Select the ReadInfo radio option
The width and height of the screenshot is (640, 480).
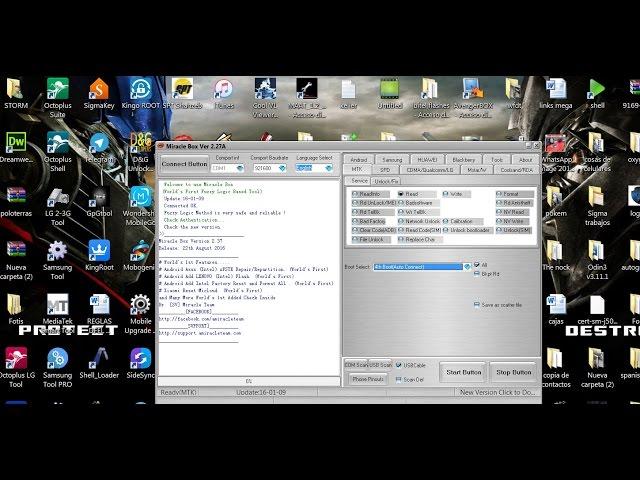(369, 194)
